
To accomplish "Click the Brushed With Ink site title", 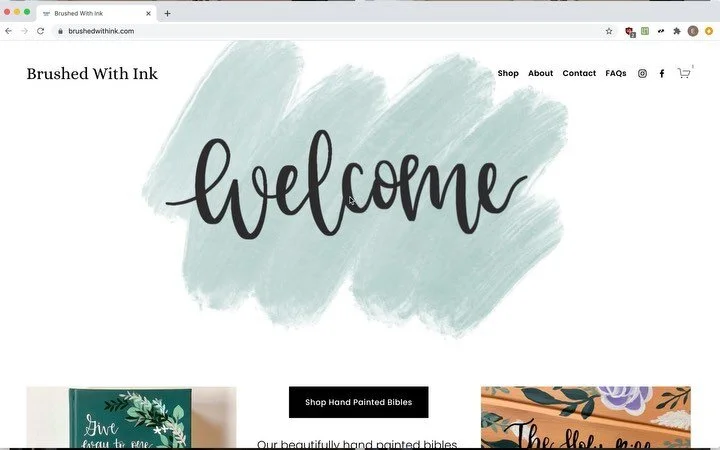I will [92, 73].
